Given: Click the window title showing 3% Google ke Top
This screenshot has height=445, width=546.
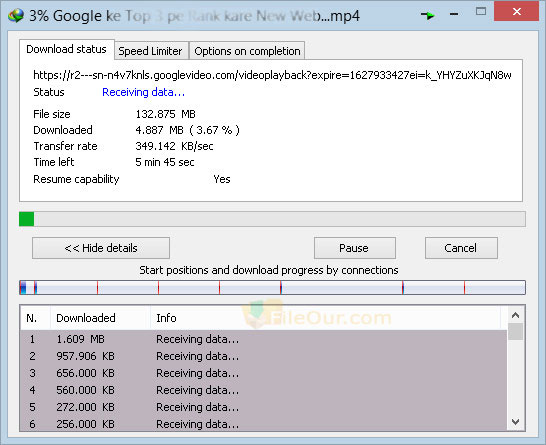Looking at the screenshot, I should click(x=194, y=16).
